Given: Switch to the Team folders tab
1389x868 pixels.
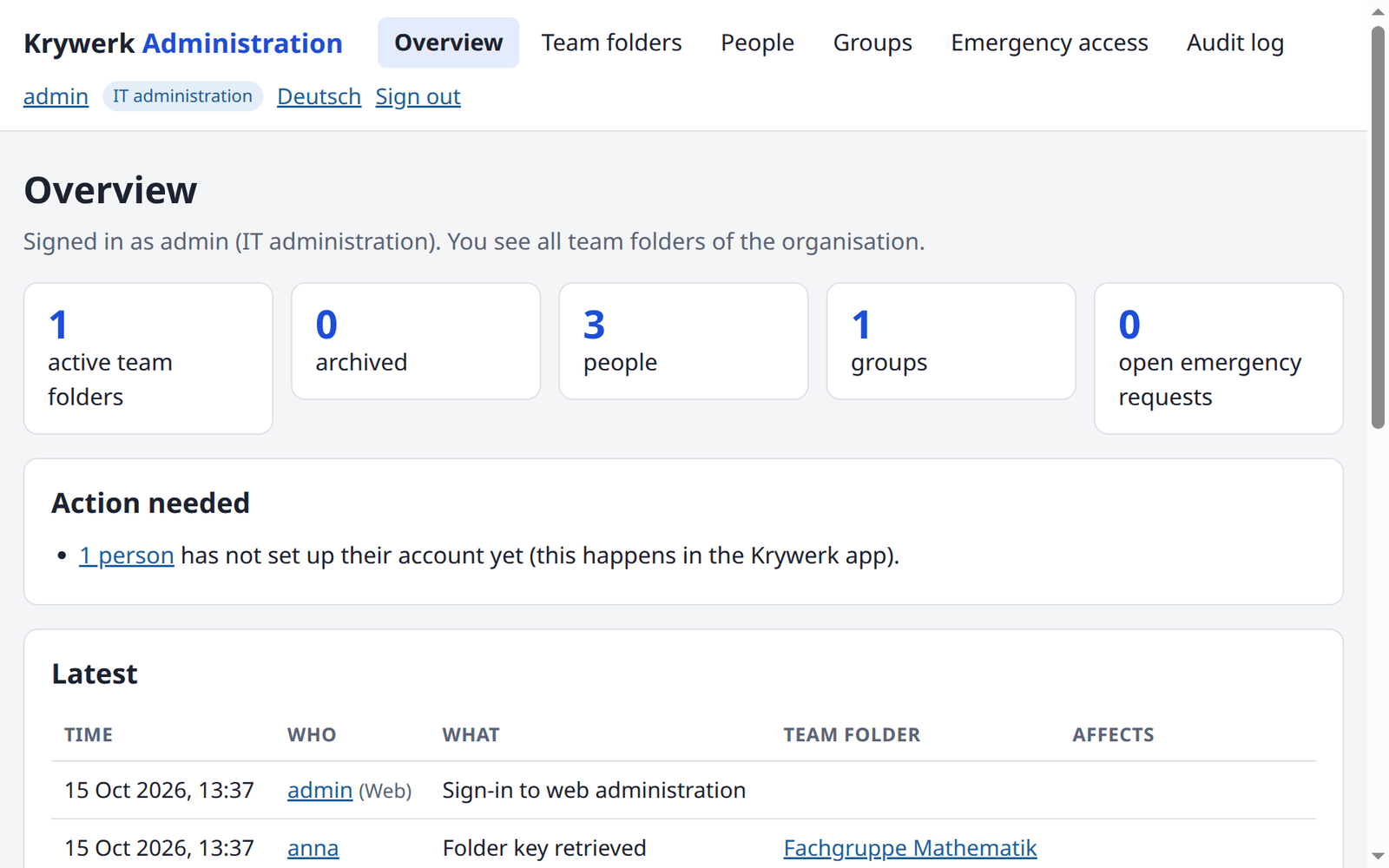Looking at the screenshot, I should coord(611,43).
